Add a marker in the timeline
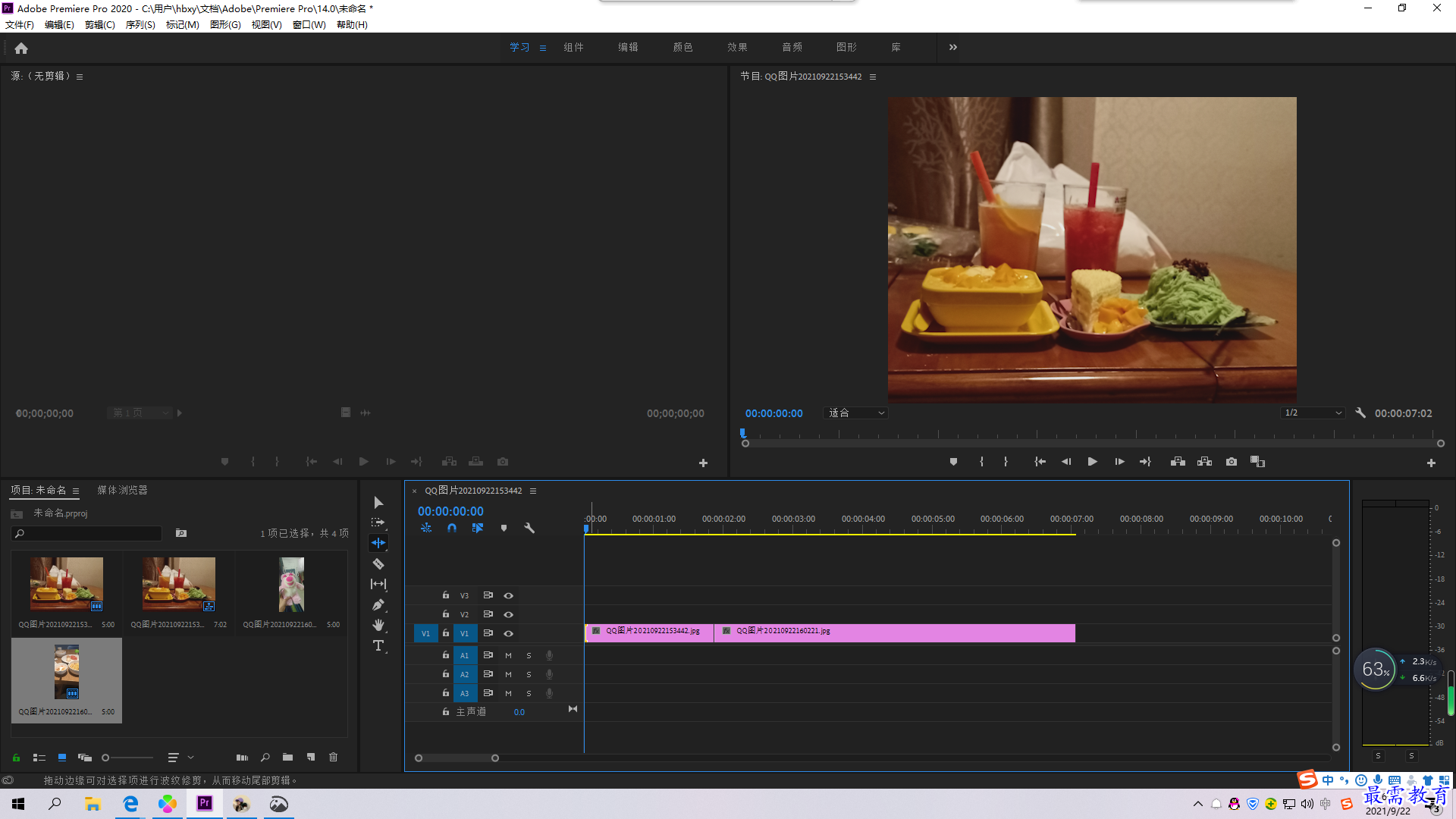 [504, 528]
